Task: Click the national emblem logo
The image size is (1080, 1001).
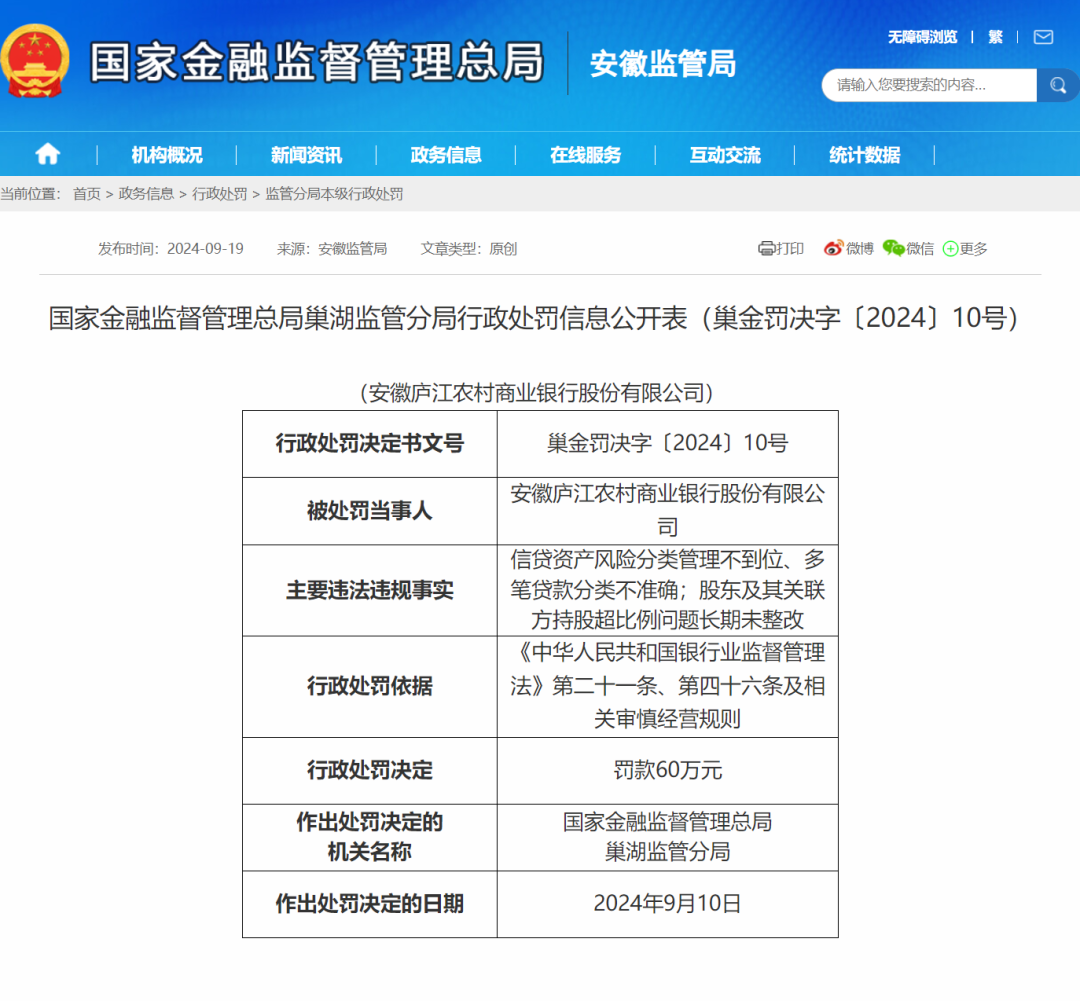Action: coord(34,61)
